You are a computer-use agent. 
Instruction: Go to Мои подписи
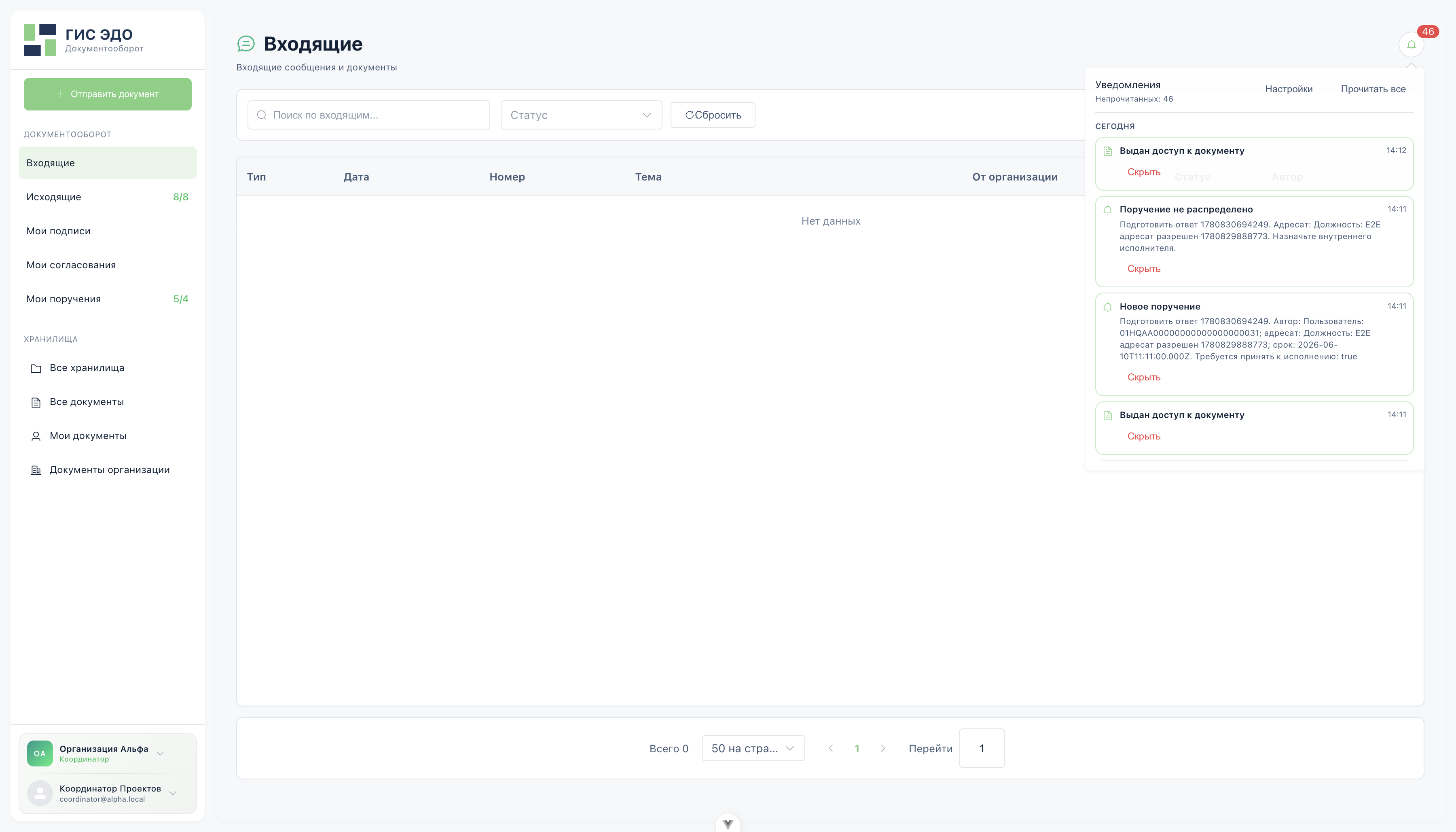tap(108, 231)
